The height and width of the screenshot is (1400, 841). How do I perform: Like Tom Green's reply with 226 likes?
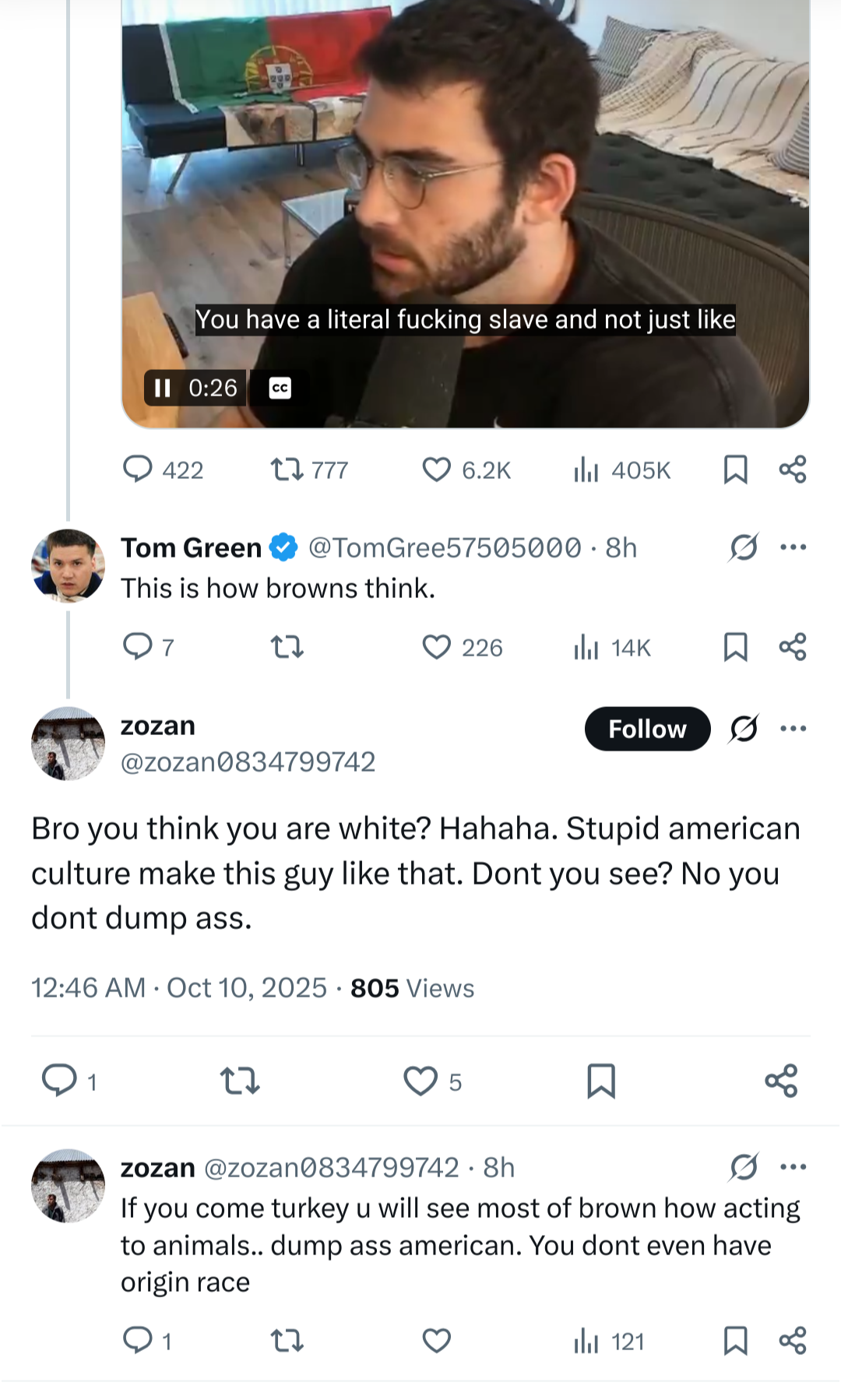click(462, 647)
